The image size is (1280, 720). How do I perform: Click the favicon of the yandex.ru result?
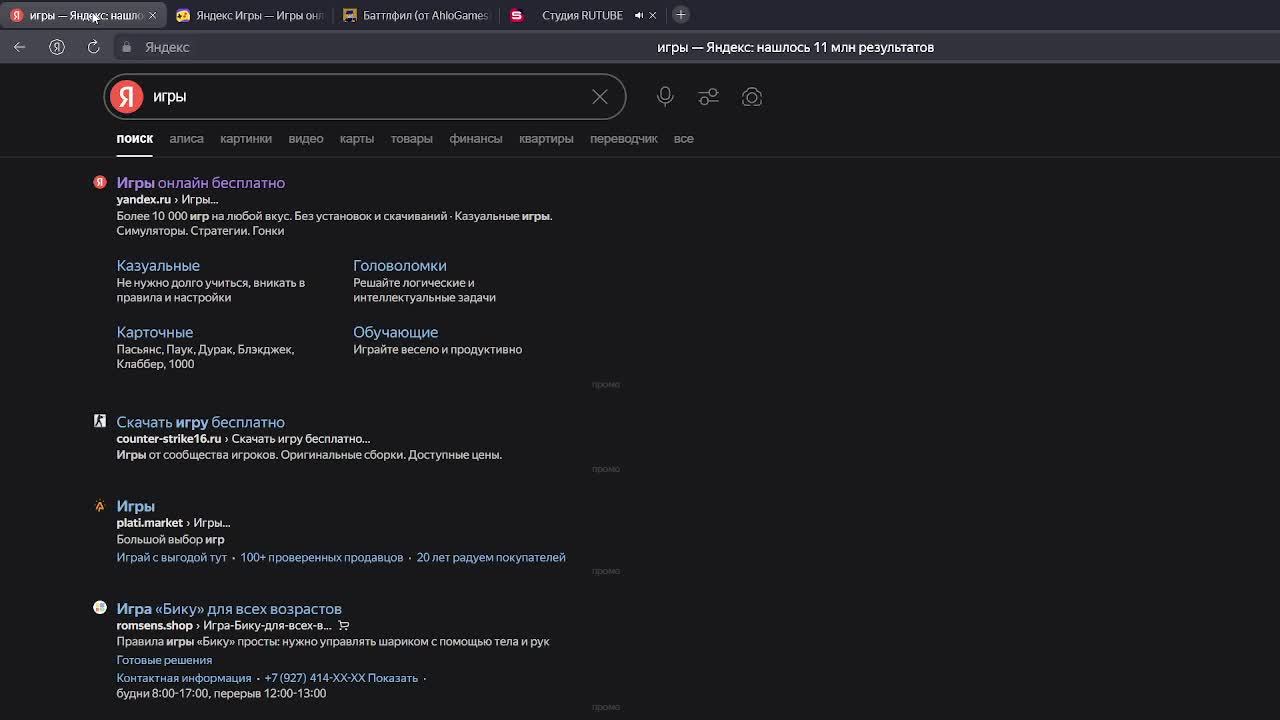point(100,182)
